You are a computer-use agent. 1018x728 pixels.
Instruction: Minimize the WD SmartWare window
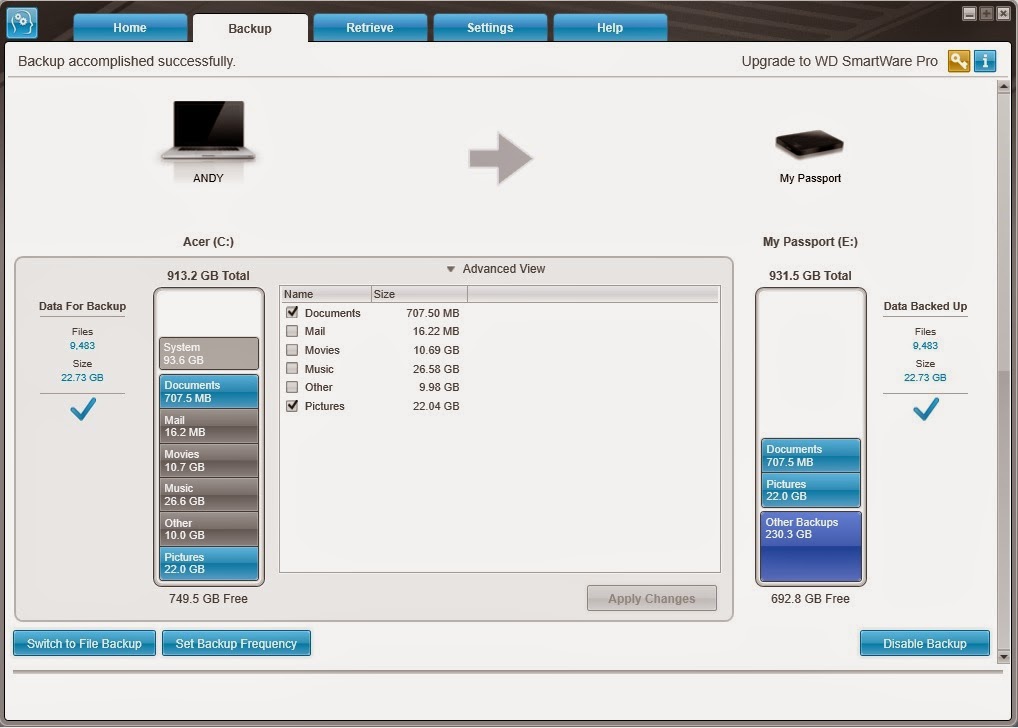point(969,13)
